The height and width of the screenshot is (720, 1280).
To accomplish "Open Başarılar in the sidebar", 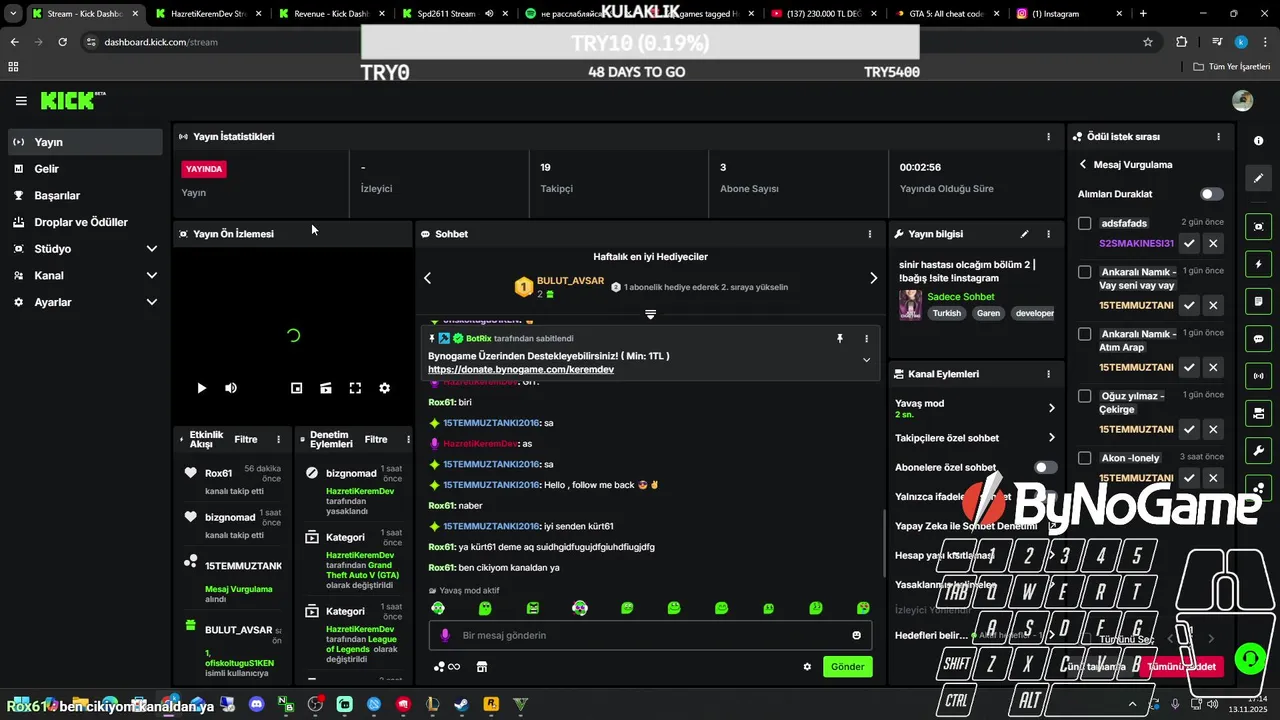I will (85, 195).
